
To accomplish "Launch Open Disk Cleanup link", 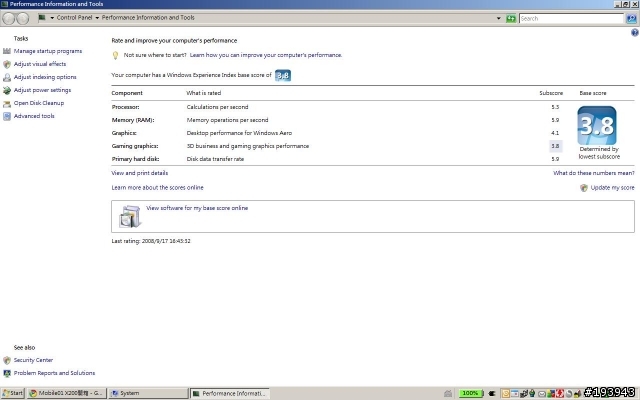I will [x=39, y=103].
